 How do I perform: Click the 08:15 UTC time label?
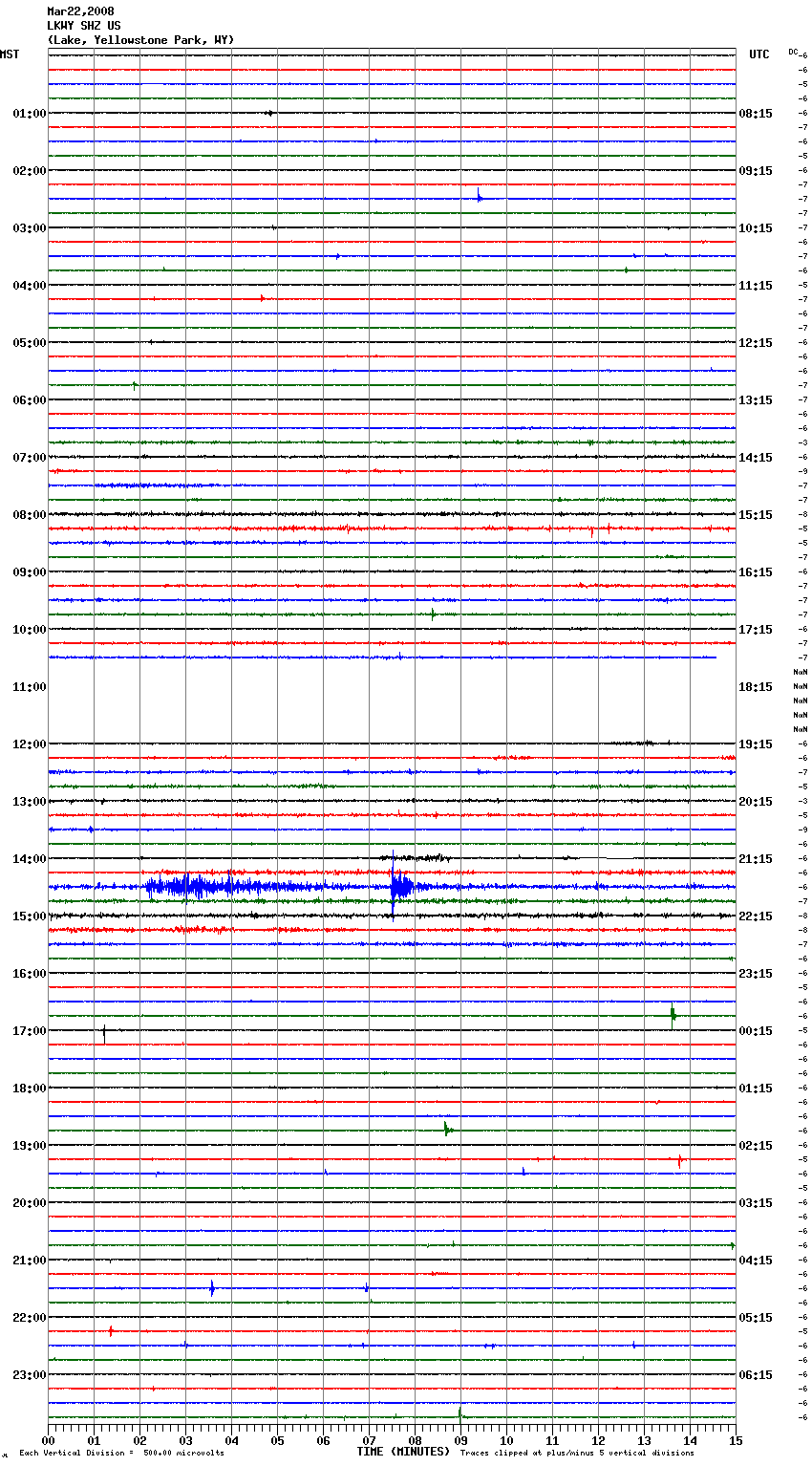(x=756, y=114)
